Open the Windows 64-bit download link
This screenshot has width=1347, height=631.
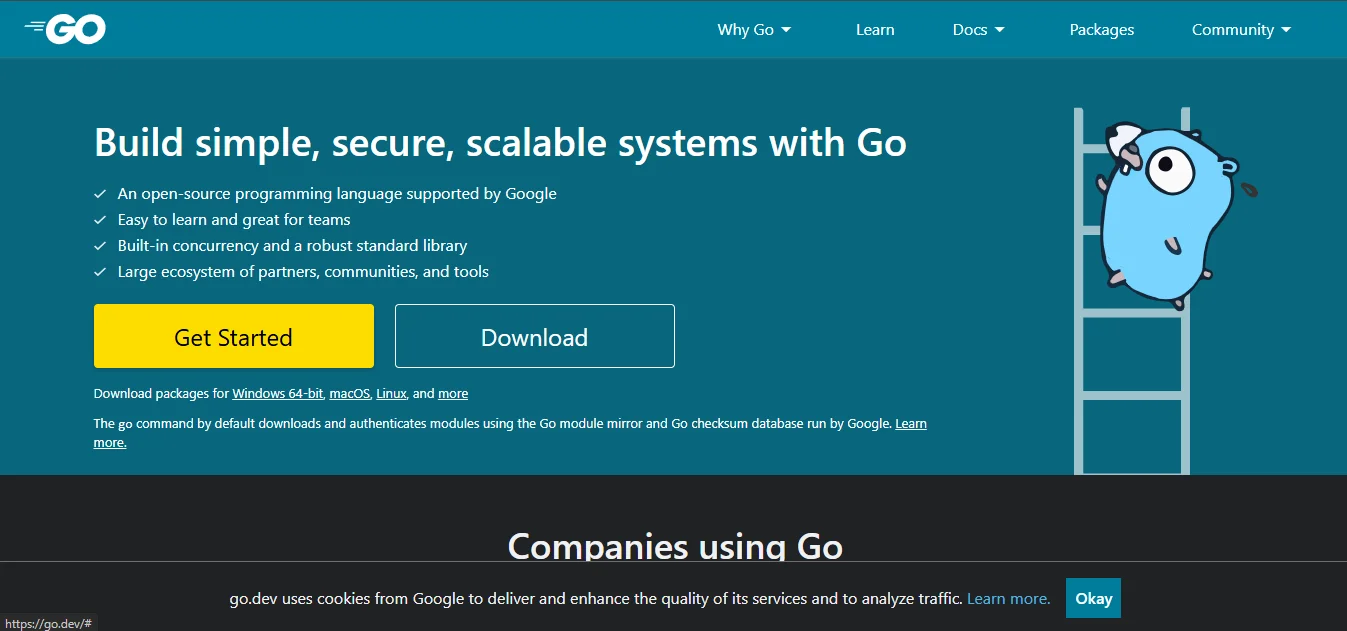pos(277,393)
